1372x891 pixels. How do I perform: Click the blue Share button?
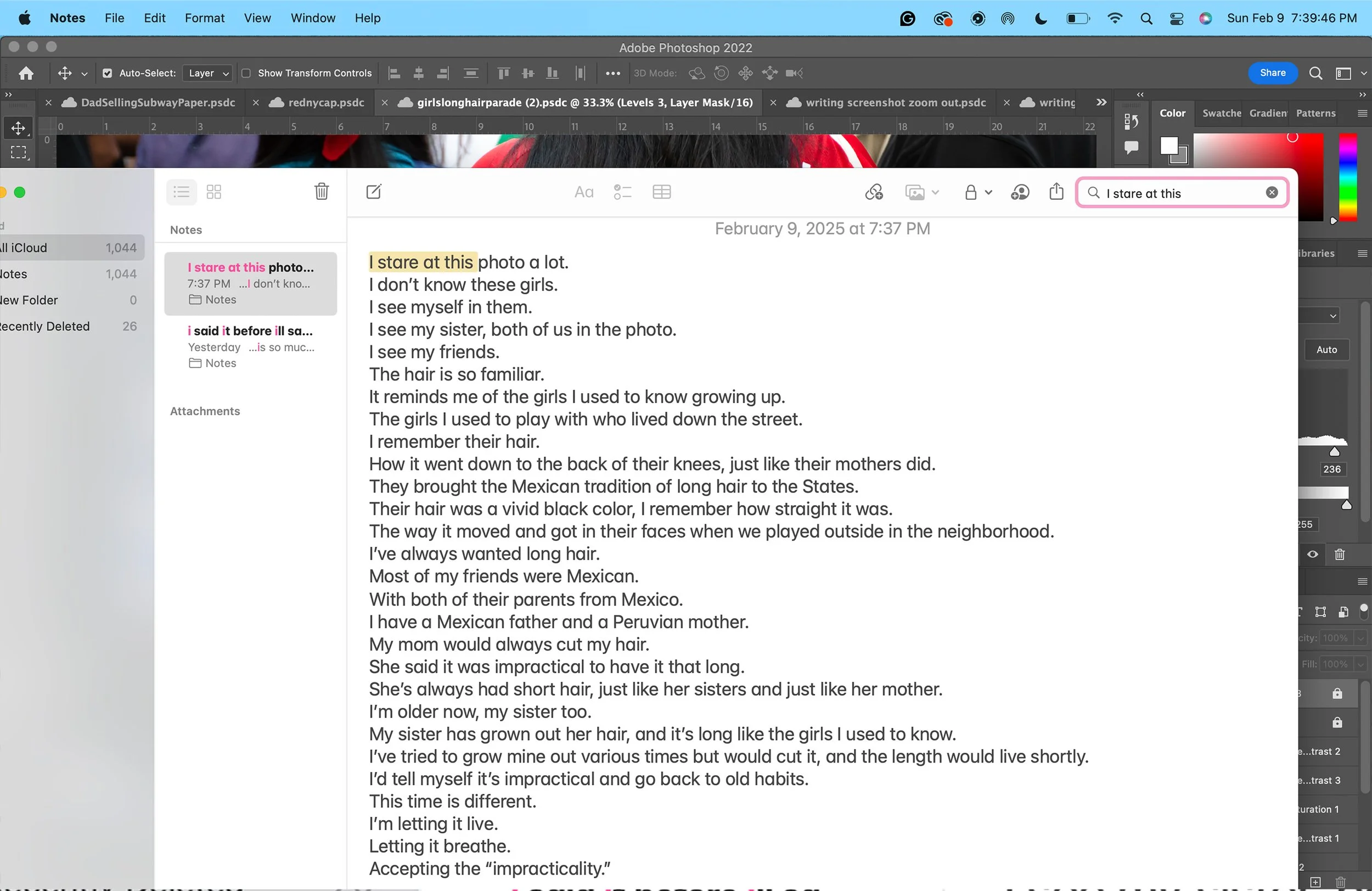(1272, 72)
